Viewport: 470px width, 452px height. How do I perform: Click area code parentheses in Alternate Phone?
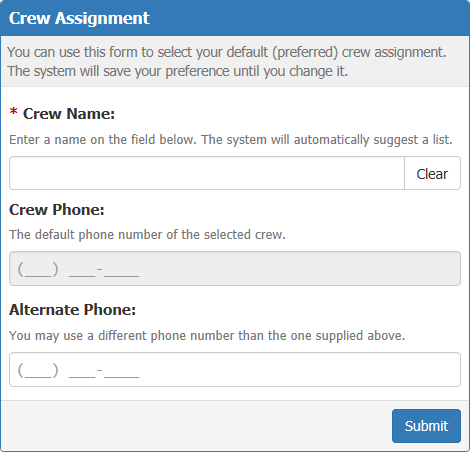(x=38, y=370)
